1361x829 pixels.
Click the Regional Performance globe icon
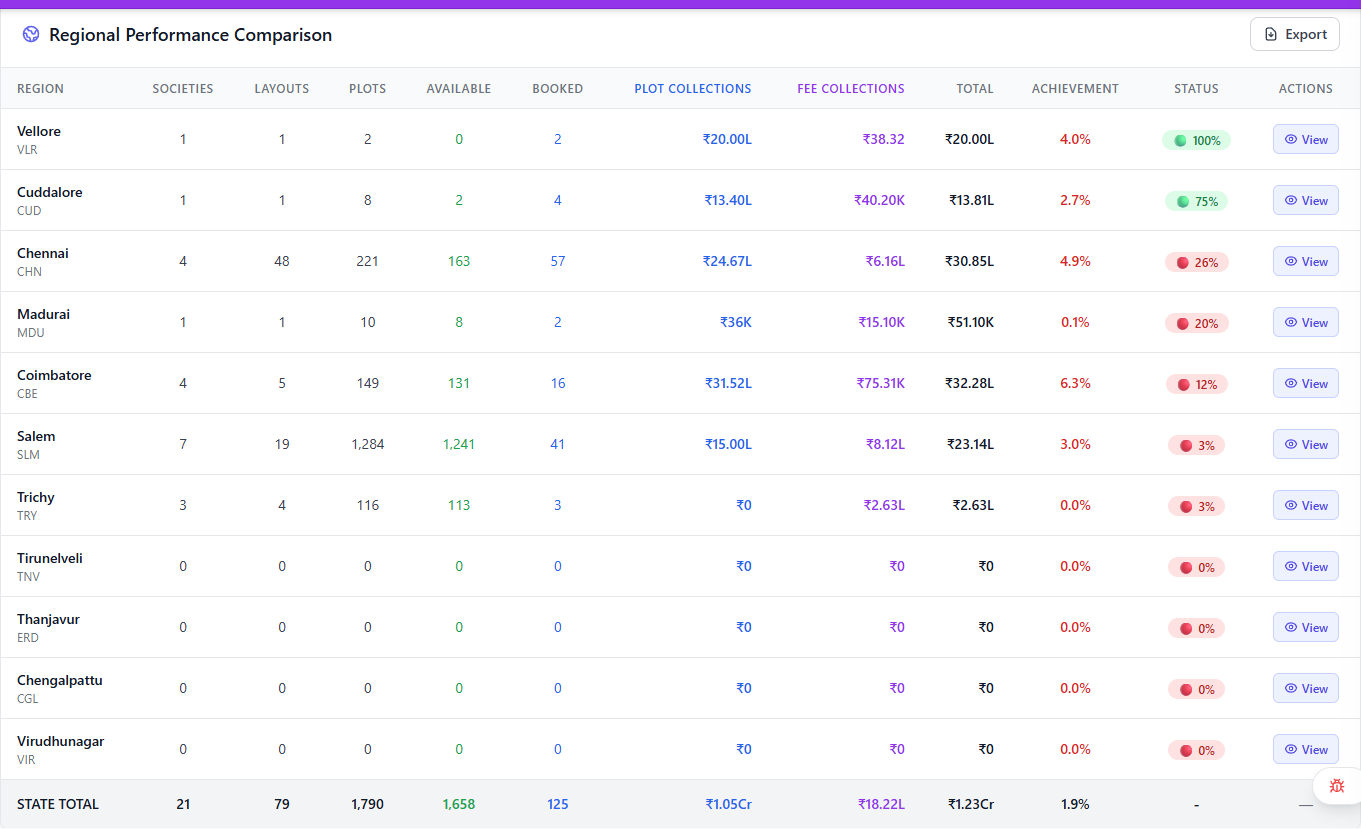tap(31, 35)
